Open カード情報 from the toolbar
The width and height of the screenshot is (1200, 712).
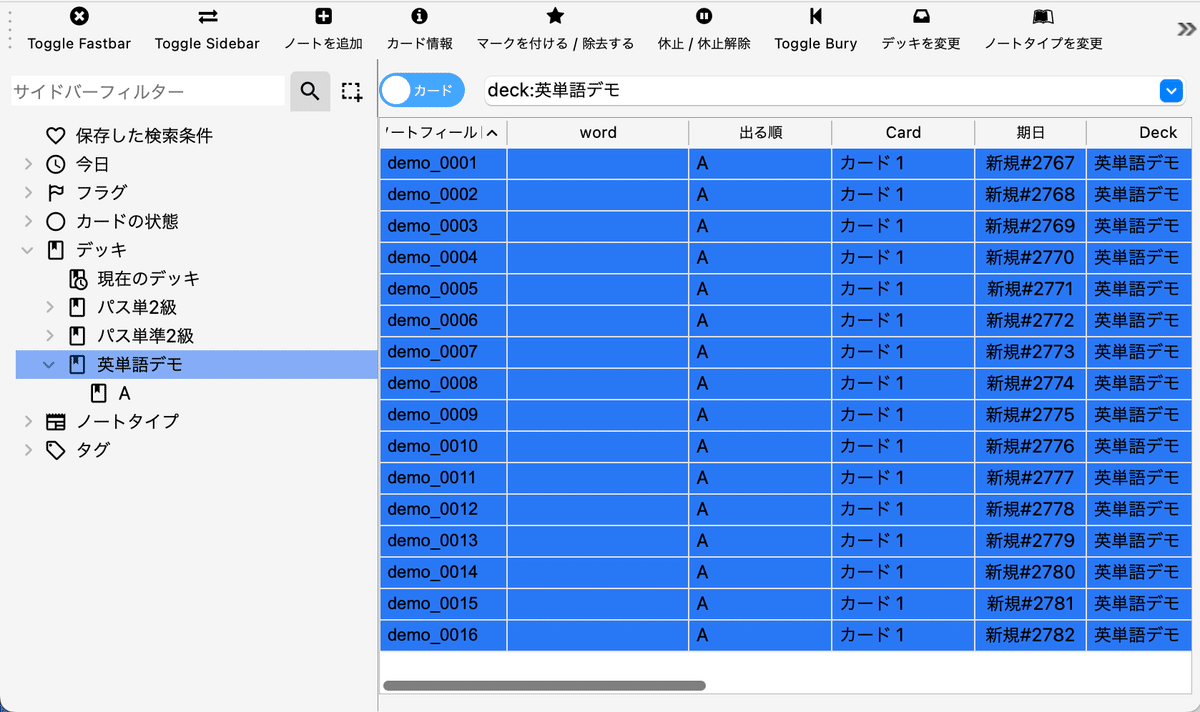[x=418, y=16]
